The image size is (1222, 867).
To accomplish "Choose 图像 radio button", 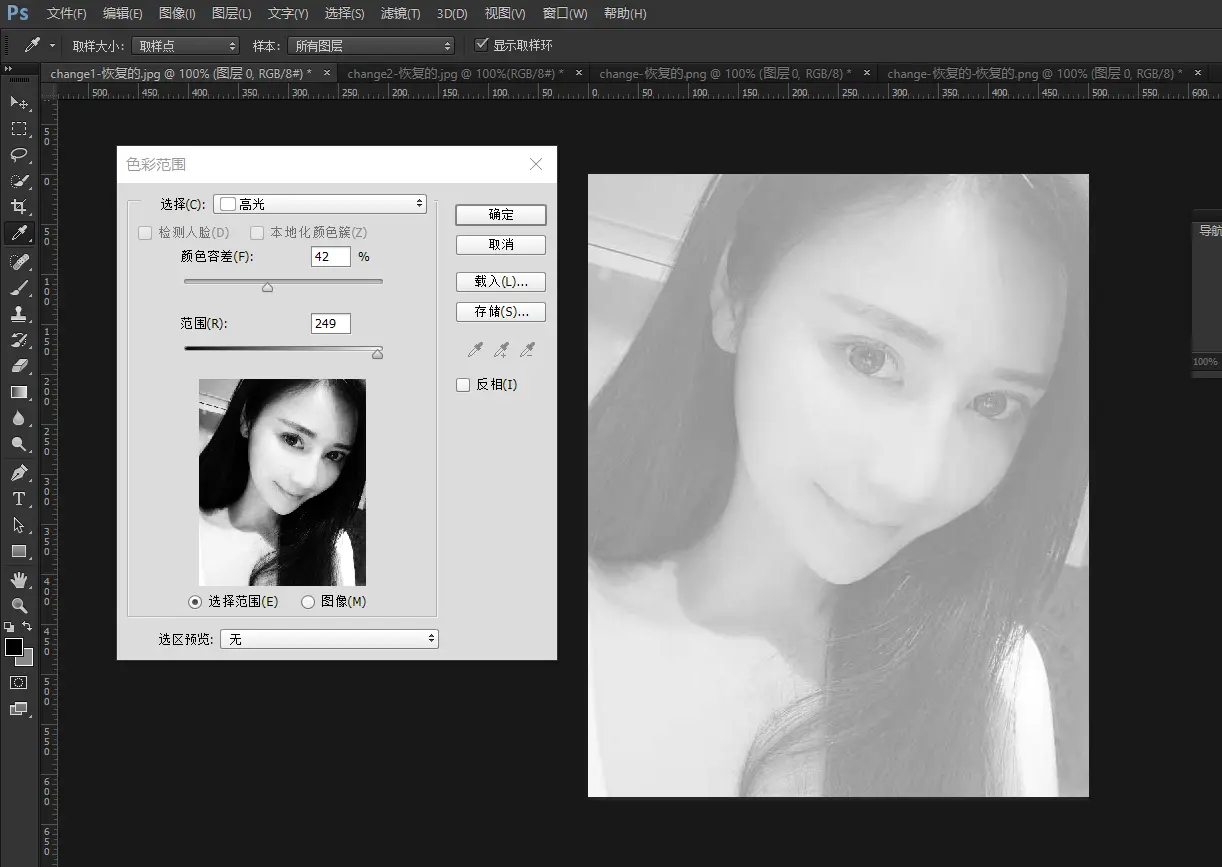I will click(x=308, y=602).
